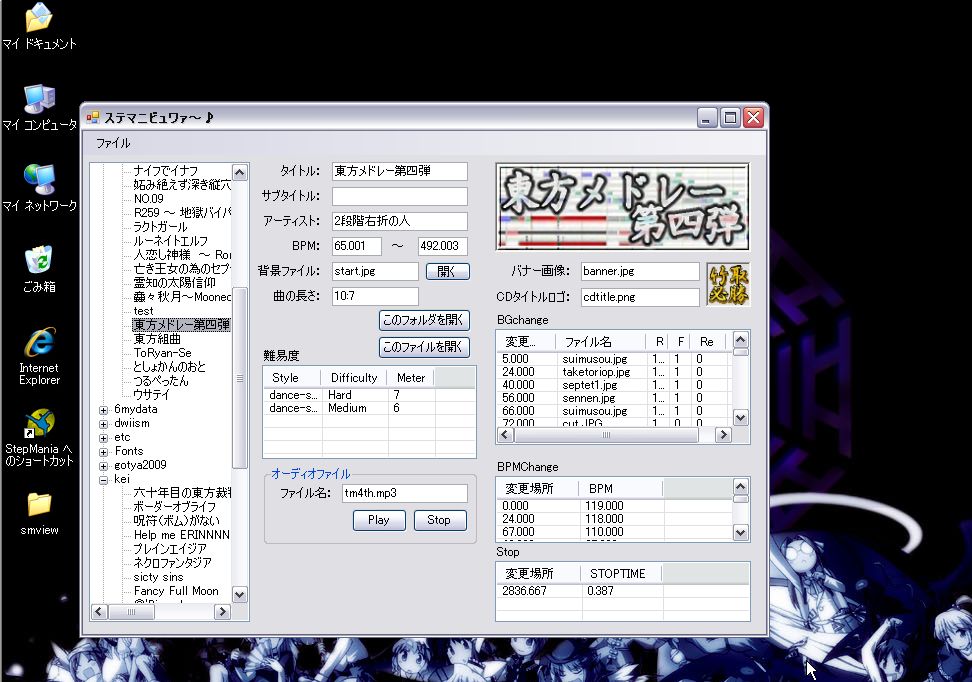This screenshot has width=972, height=682.
Task: Click the ファイル名 column header in BGchange
Action: coord(602,342)
